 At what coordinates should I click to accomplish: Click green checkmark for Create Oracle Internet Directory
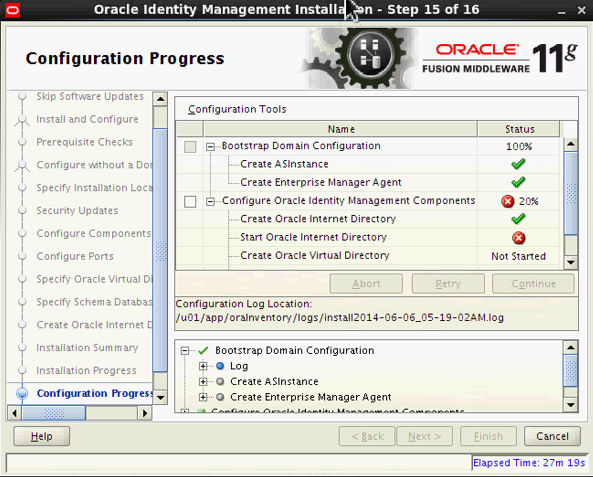(x=518, y=219)
